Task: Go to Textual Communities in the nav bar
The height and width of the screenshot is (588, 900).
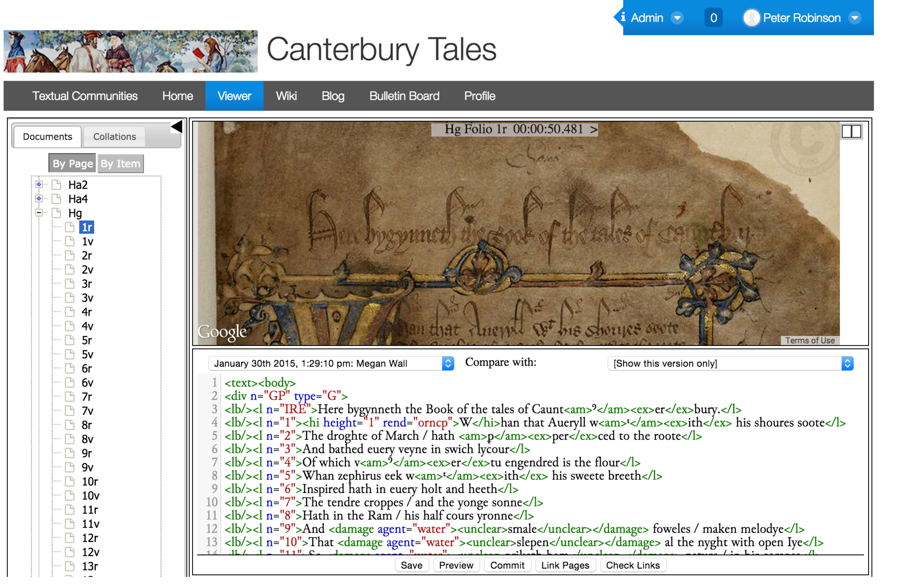Action: (85, 96)
